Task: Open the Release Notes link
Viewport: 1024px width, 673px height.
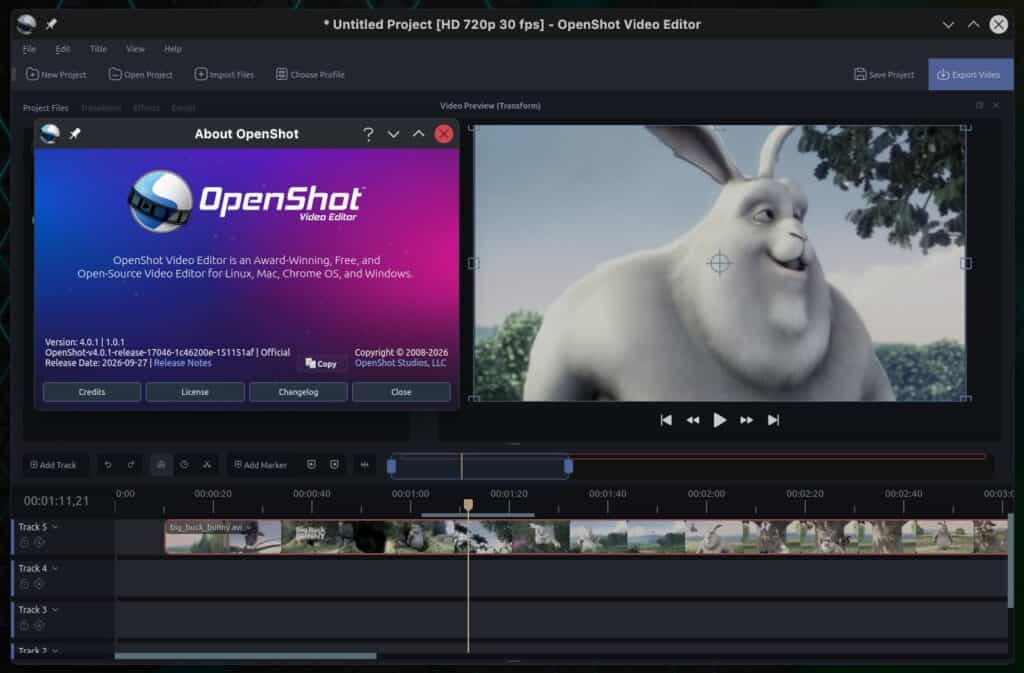Action: tap(182, 363)
